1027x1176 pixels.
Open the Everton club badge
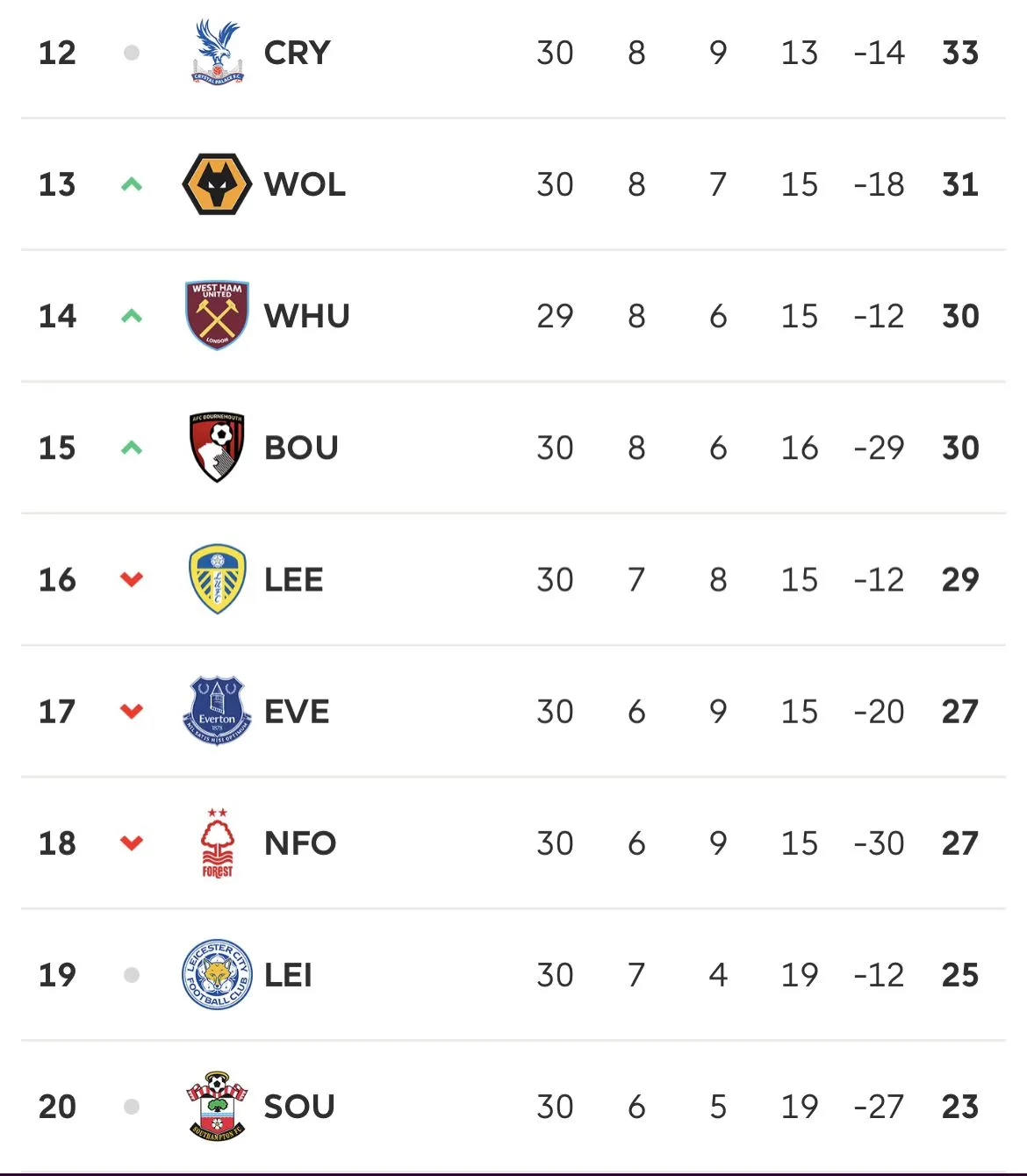point(217,711)
